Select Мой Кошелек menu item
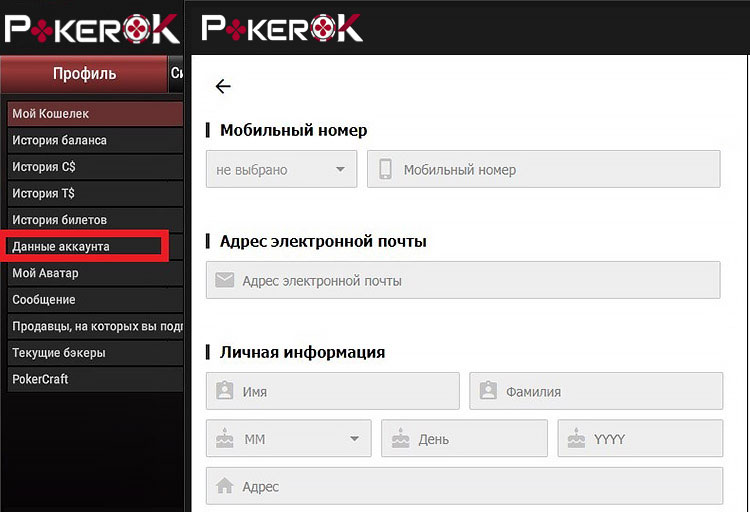 pyautogui.click(x=95, y=114)
